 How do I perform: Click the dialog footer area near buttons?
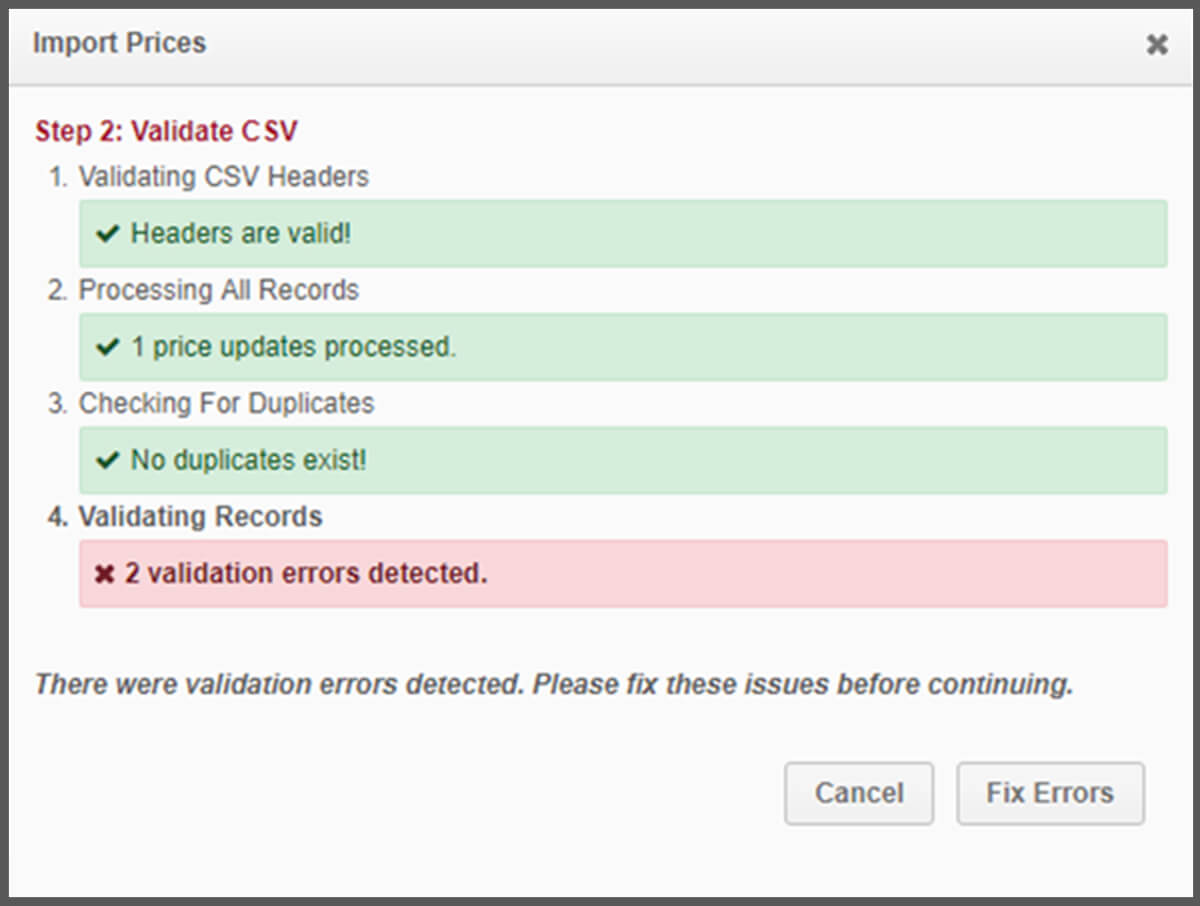[x=600, y=793]
